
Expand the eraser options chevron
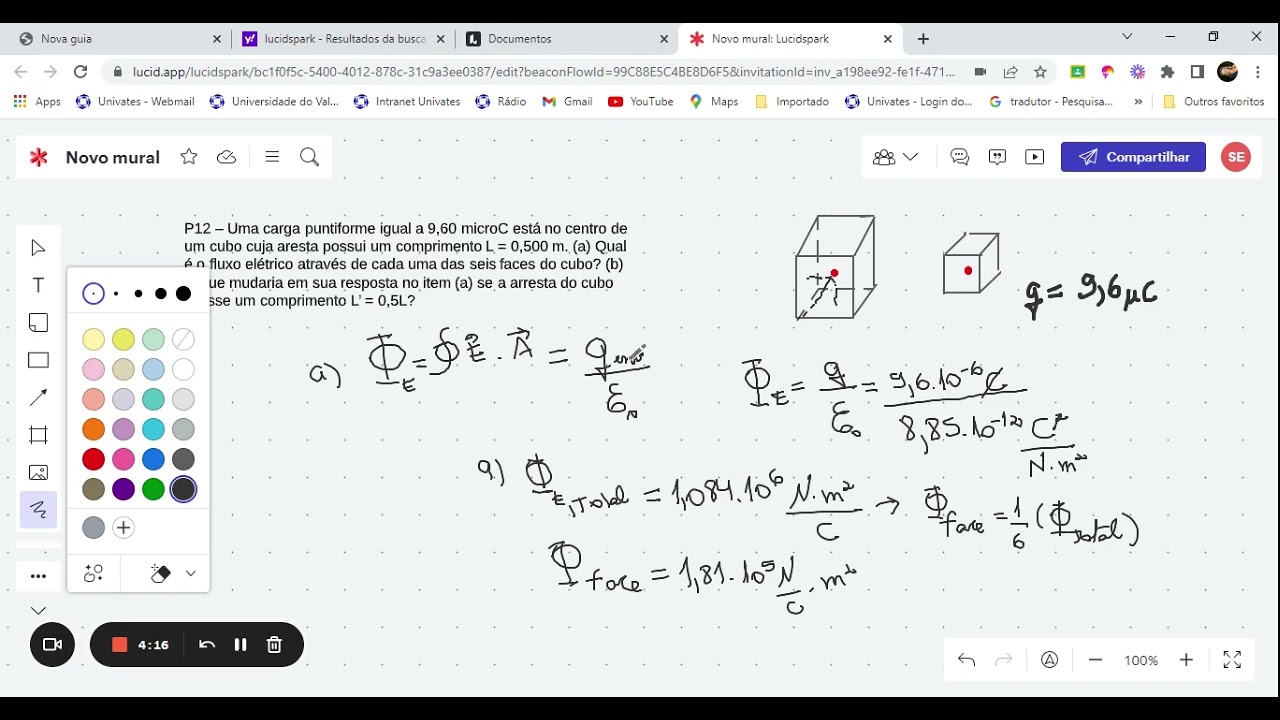point(191,574)
